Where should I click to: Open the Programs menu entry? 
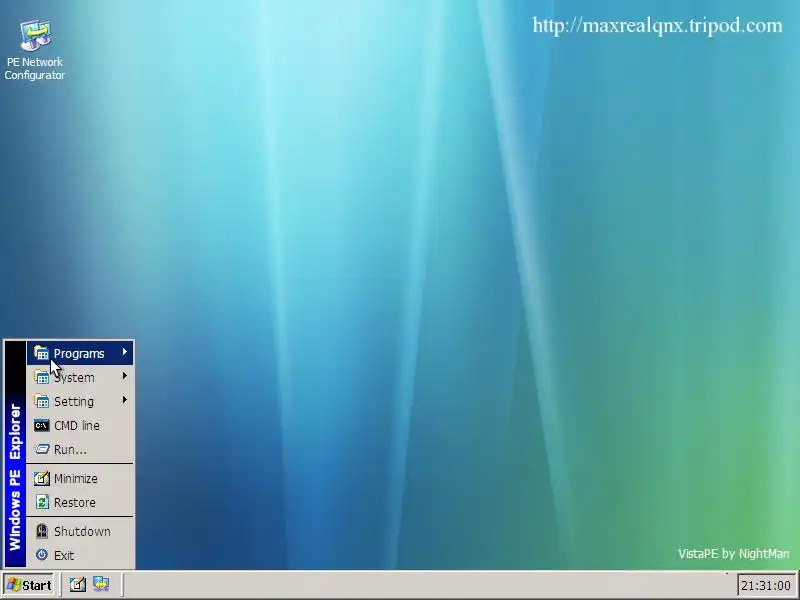click(80, 353)
